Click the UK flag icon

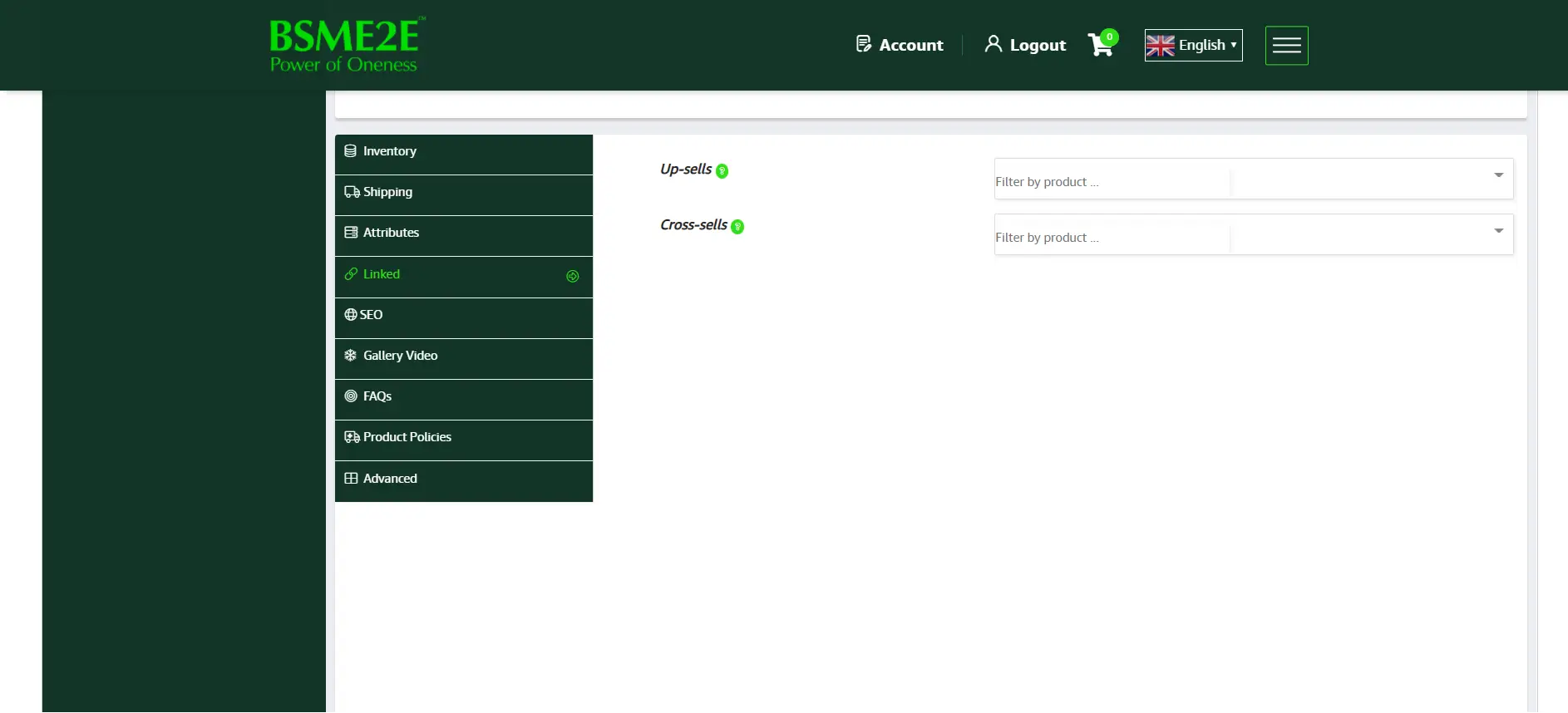point(1160,46)
